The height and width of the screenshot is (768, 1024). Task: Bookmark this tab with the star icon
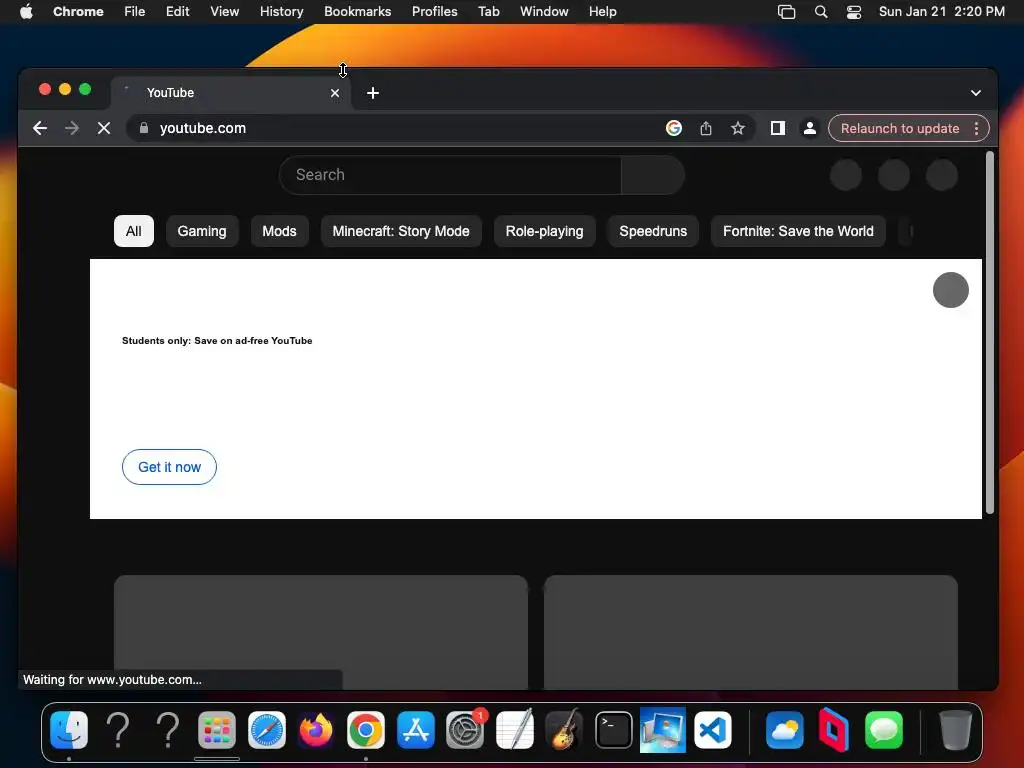click(x=738, y=128)
